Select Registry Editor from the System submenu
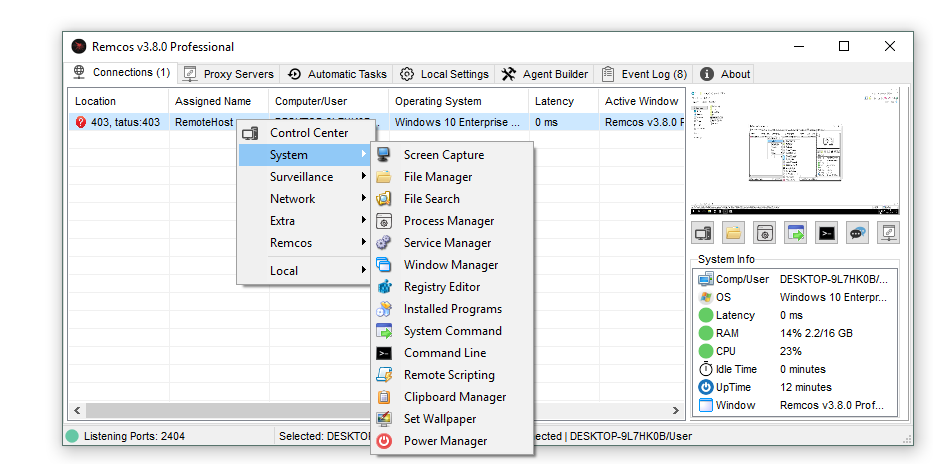Screen dimensions: 933x464 point(441,287)
